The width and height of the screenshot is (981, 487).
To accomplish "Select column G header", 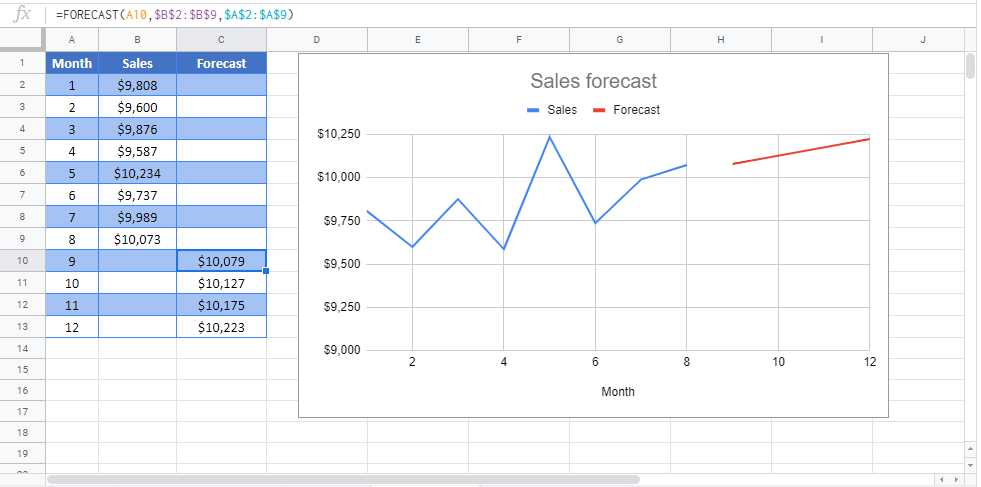I will coord(619,39).
